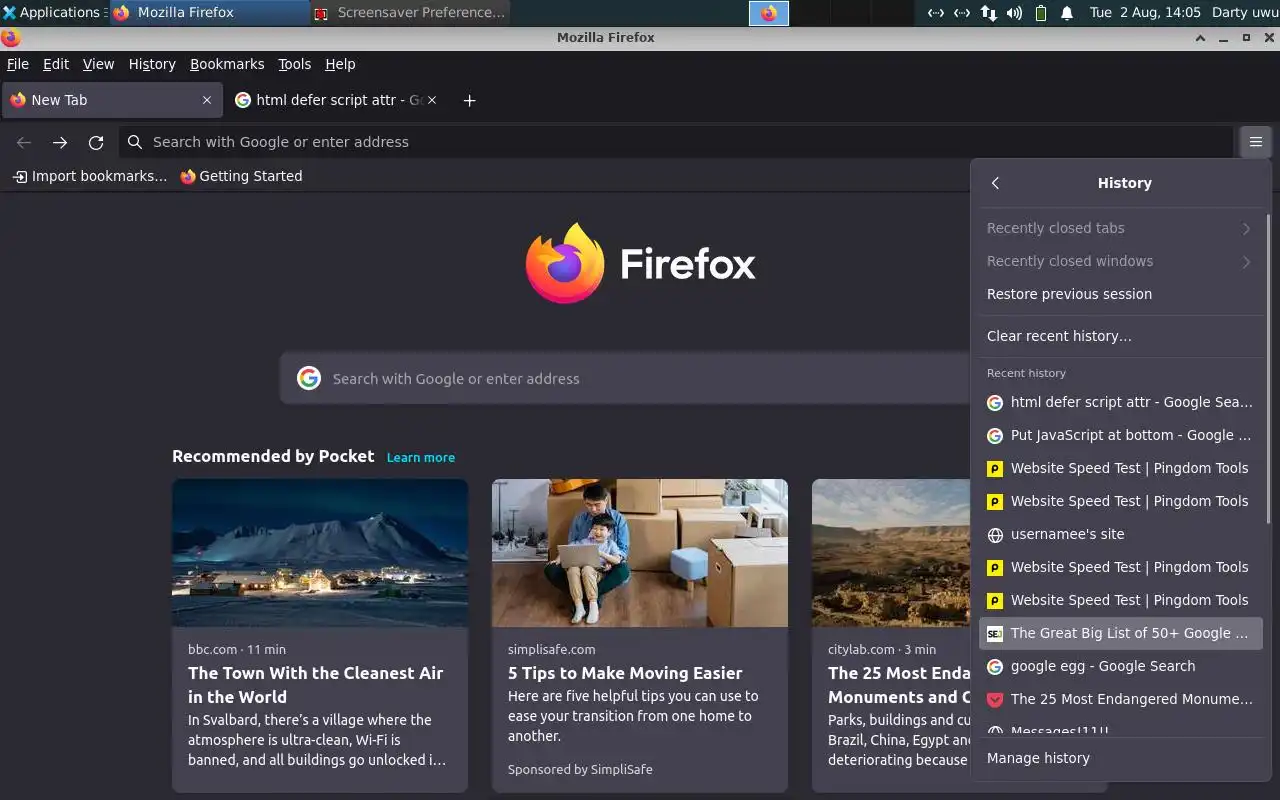Click the Darty uwu user menu
The image size is (1280, 800).
click(x=1245, y=13)
